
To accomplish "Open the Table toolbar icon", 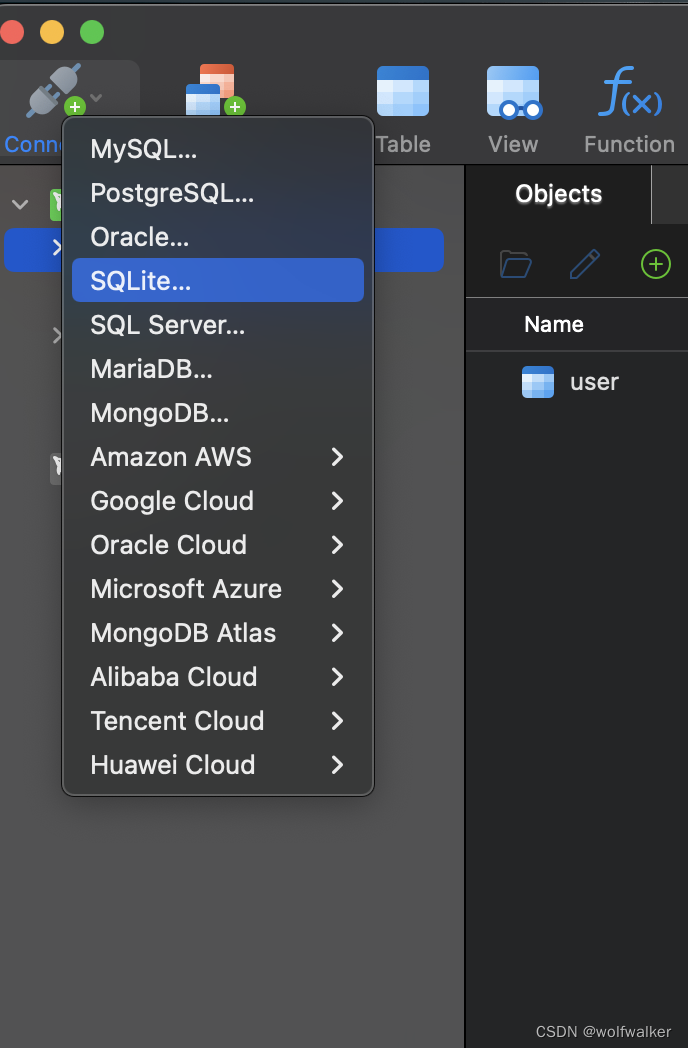I will point(403,92).
